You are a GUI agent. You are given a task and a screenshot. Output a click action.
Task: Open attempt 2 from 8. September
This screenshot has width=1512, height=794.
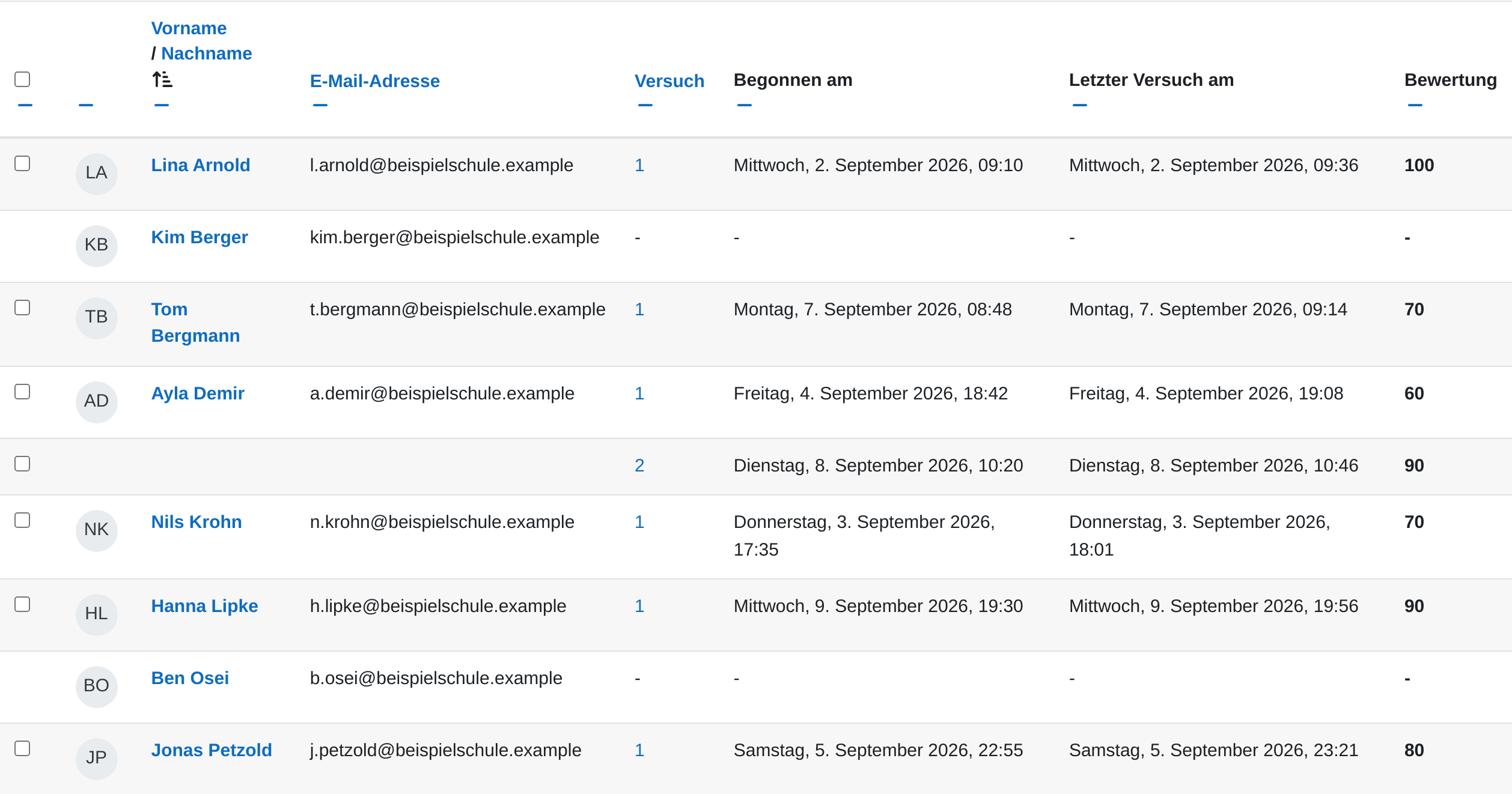pos(639,465)
